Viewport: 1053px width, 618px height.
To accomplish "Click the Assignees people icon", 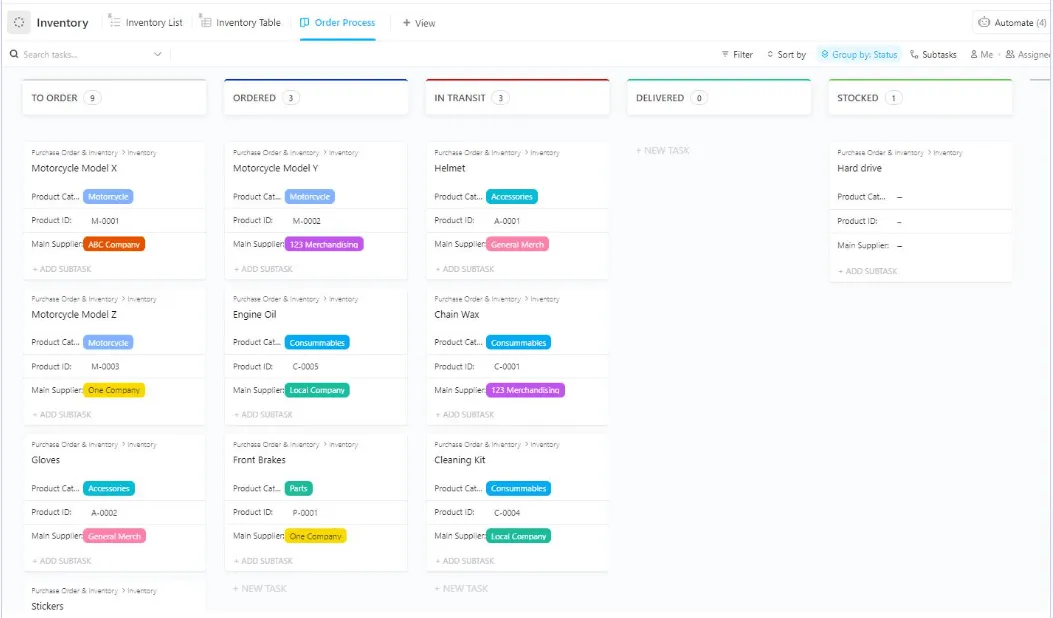I will [1010, 54].
